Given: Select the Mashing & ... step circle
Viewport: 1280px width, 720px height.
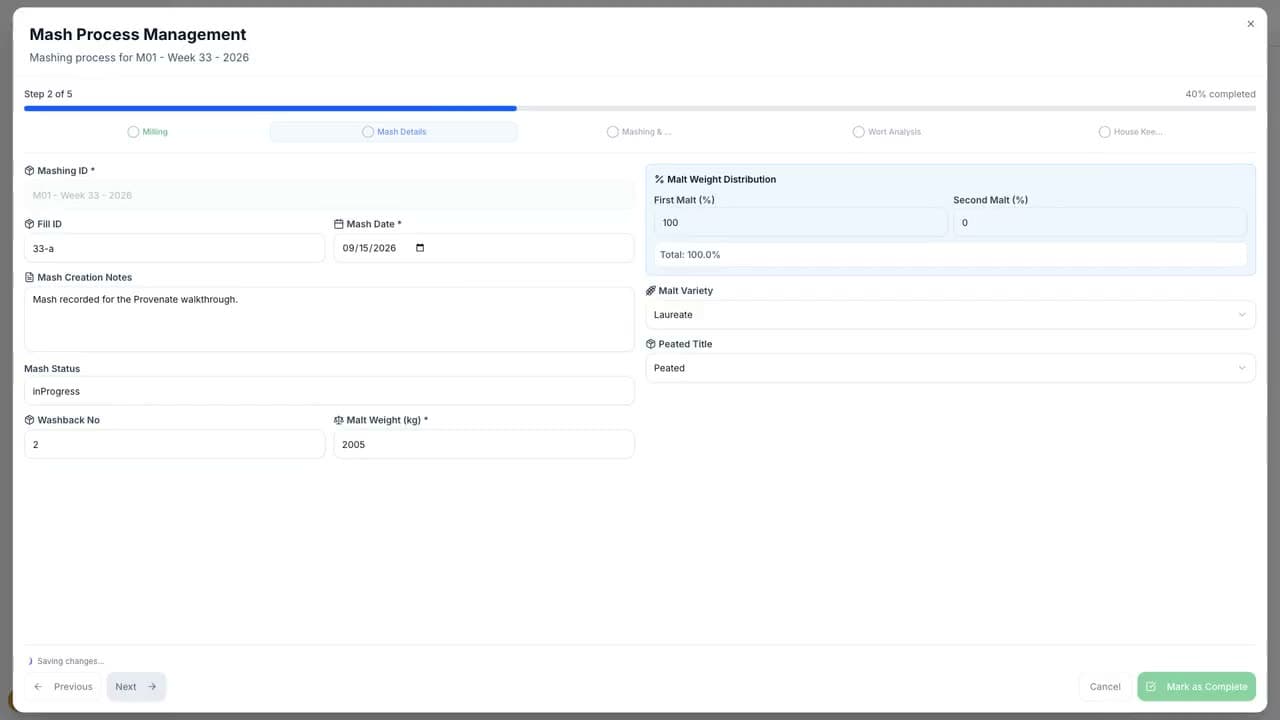Looking at the screenshot, I should click(x=613, y=132).
